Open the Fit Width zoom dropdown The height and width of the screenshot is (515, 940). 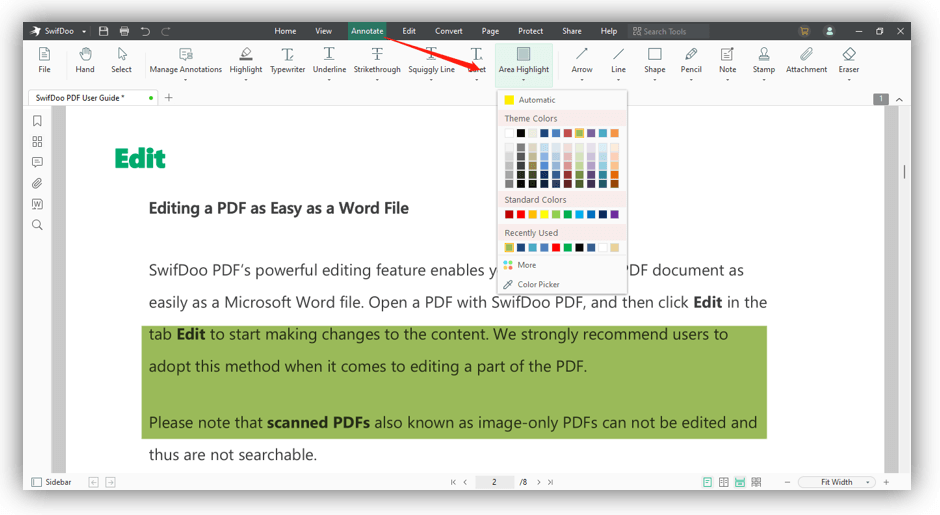837,482
